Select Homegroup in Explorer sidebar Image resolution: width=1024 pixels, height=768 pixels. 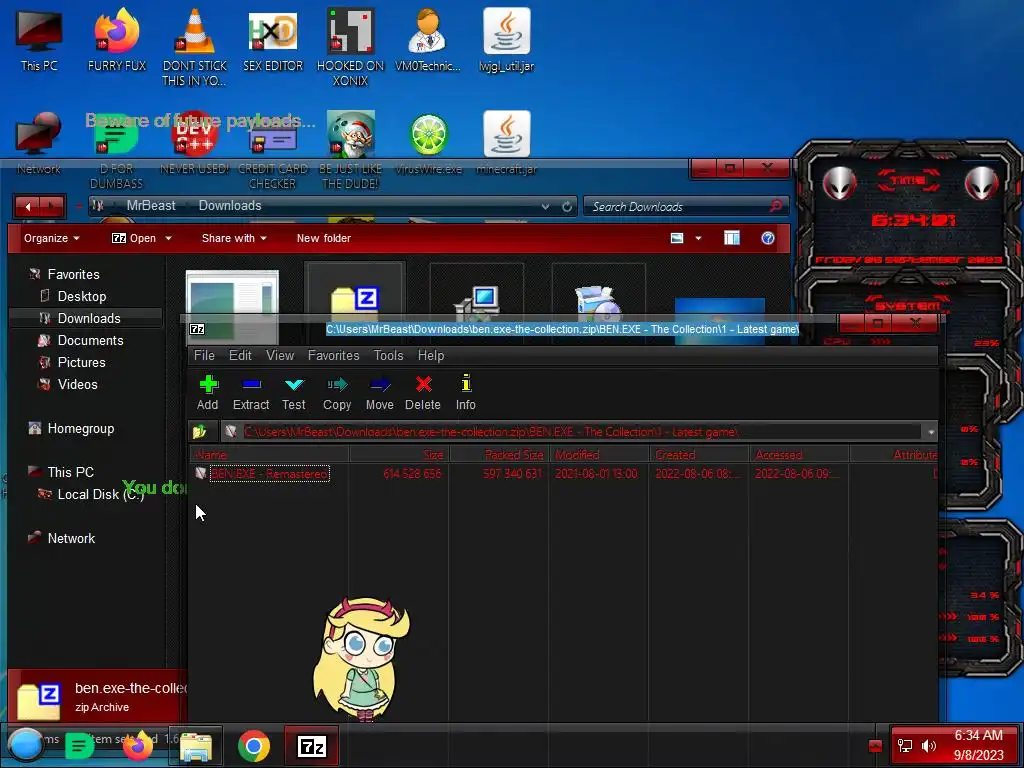(x=80, y=428)
